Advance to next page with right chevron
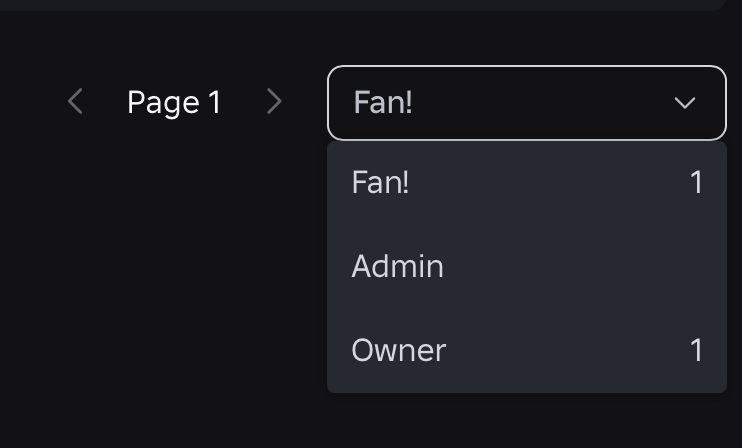Screen dimensions: 742x448 pyautogui.click(x=274, y=102)
